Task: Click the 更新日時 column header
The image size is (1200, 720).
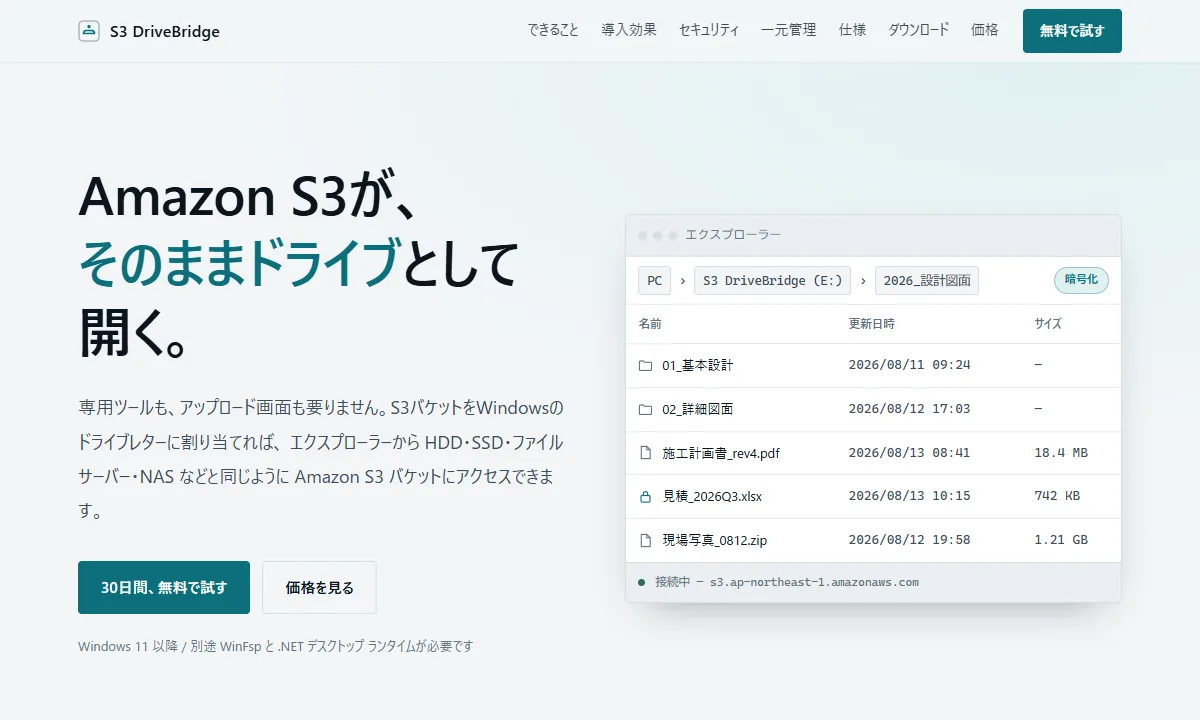Action: pos(872,324)
